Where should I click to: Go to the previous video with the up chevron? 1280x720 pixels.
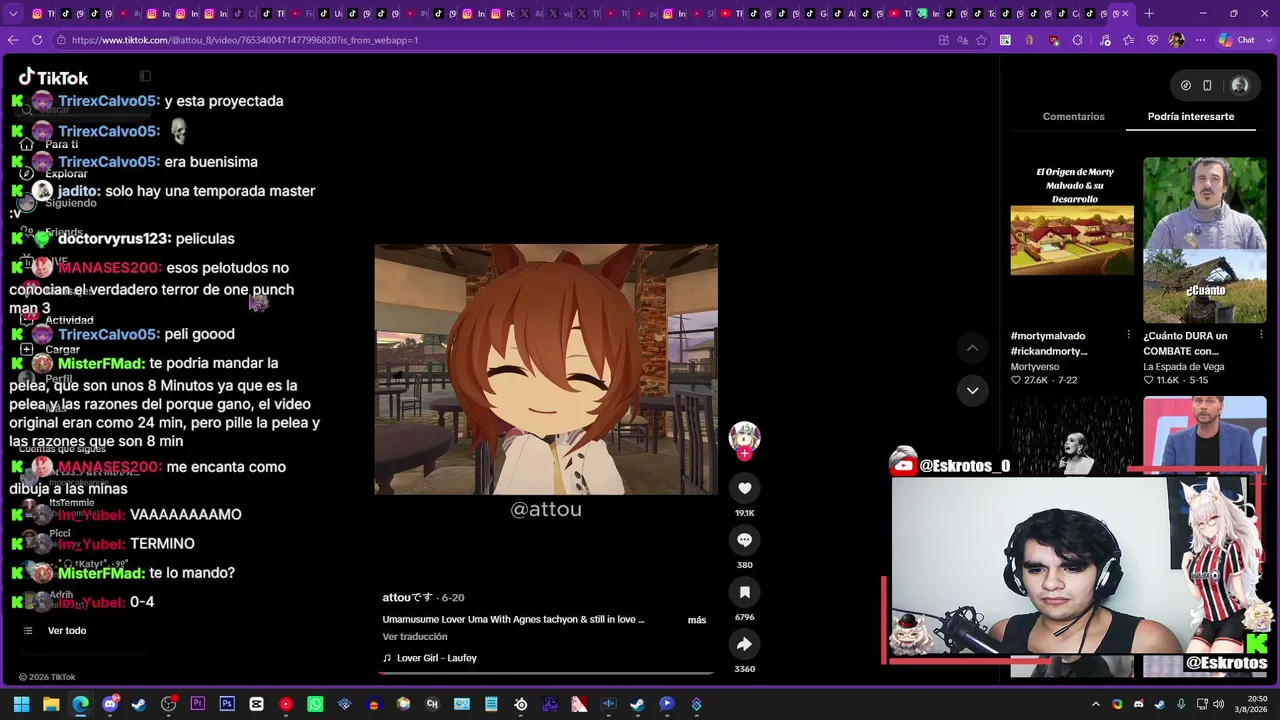click(972, 348)
